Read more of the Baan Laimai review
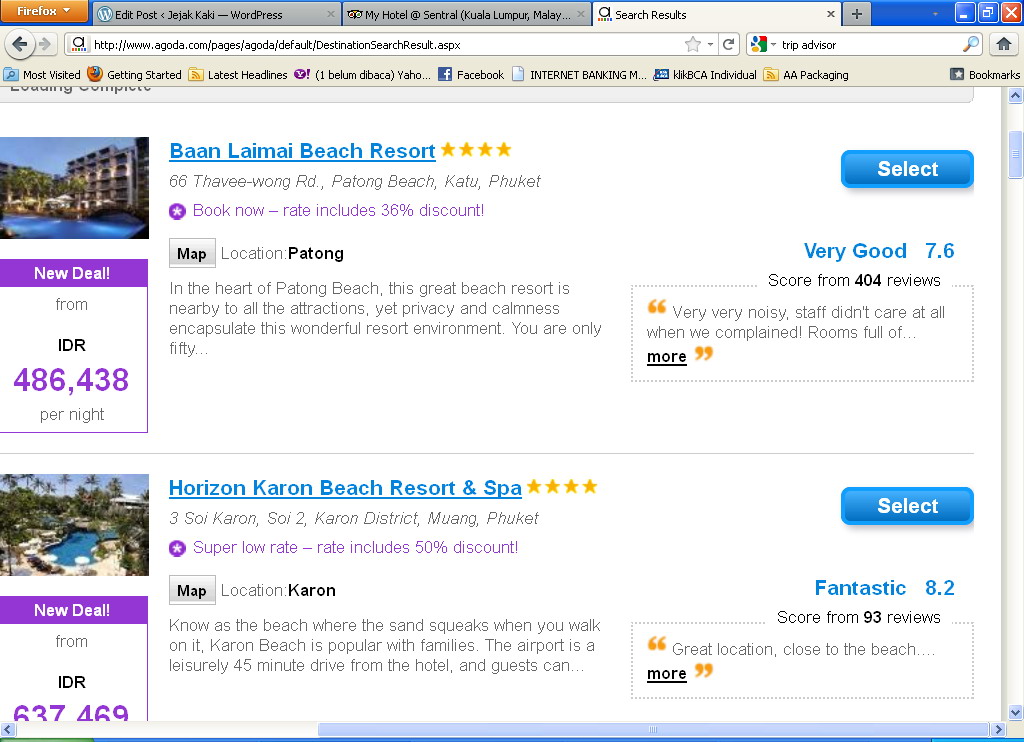 (666, 357)
